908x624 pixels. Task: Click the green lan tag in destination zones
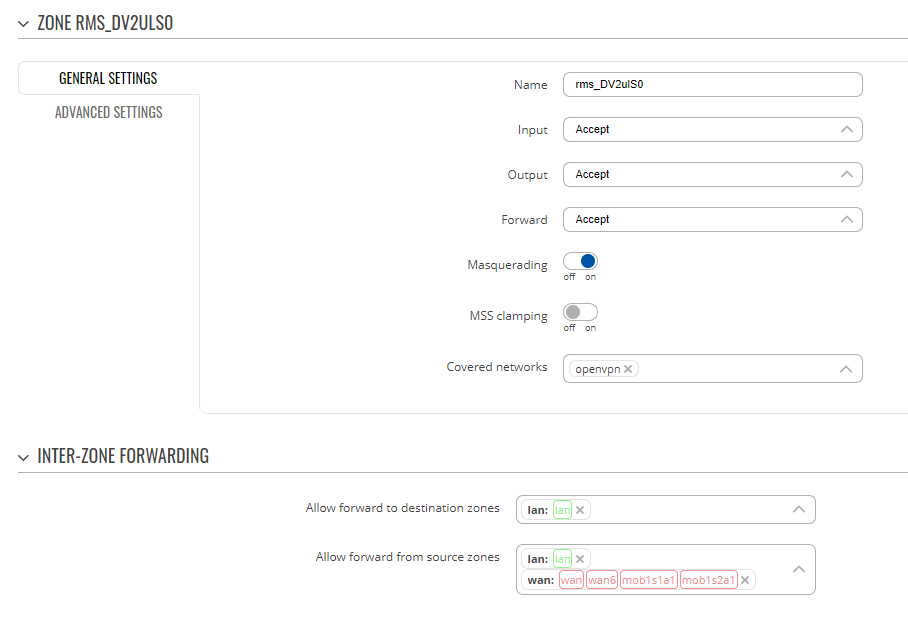tap(562, 510)
